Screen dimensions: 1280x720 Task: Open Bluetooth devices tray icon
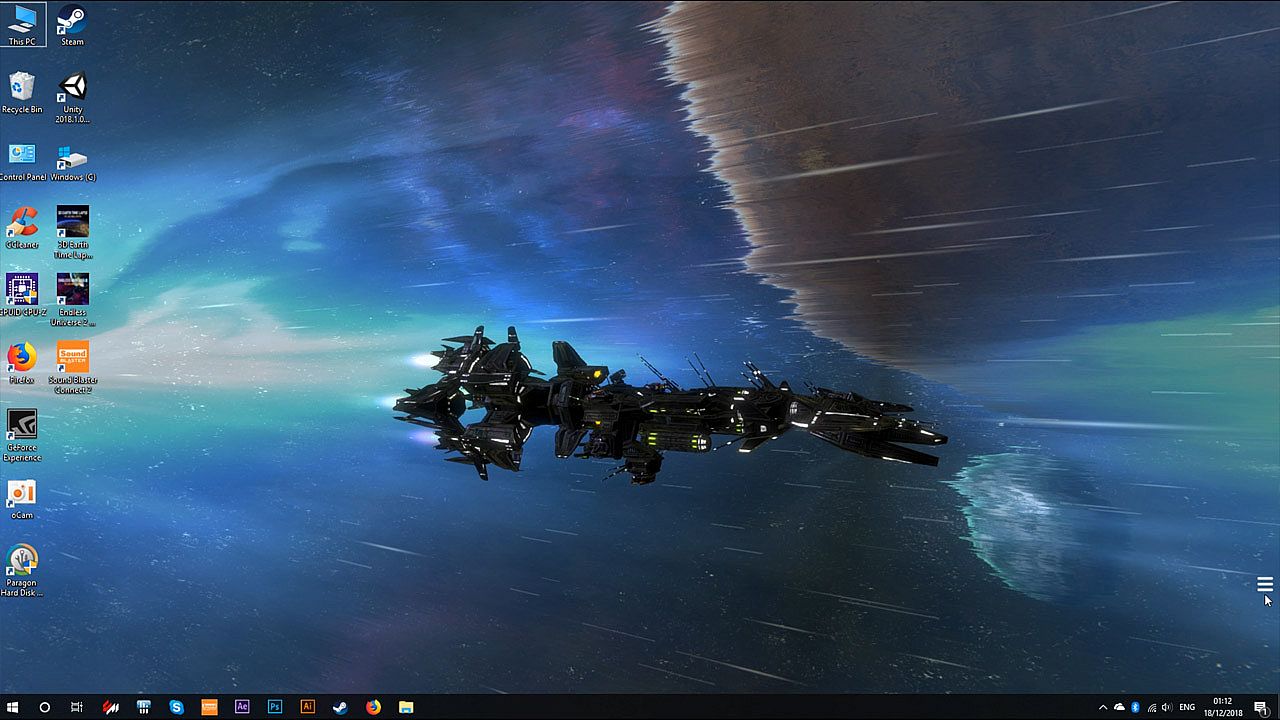[x=1135, y=707]
